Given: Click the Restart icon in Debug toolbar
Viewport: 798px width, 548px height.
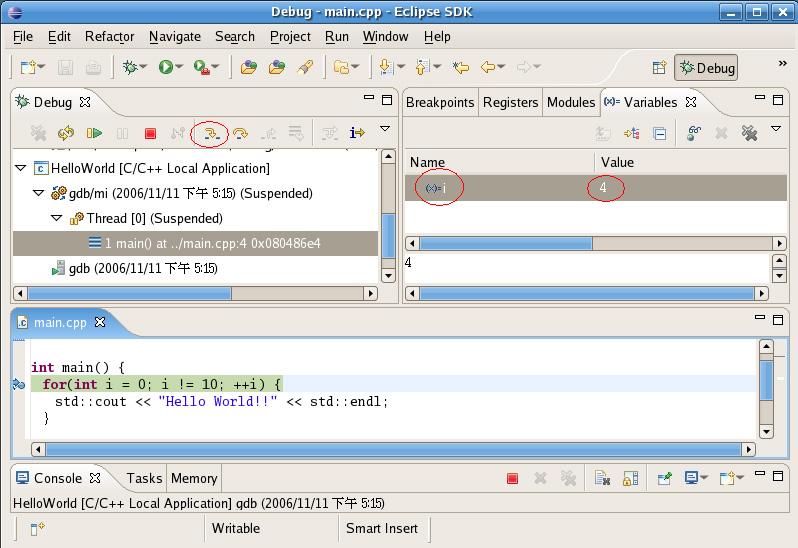Looking at the screenshot, I should pyautogui.click(x=66, y=133).
